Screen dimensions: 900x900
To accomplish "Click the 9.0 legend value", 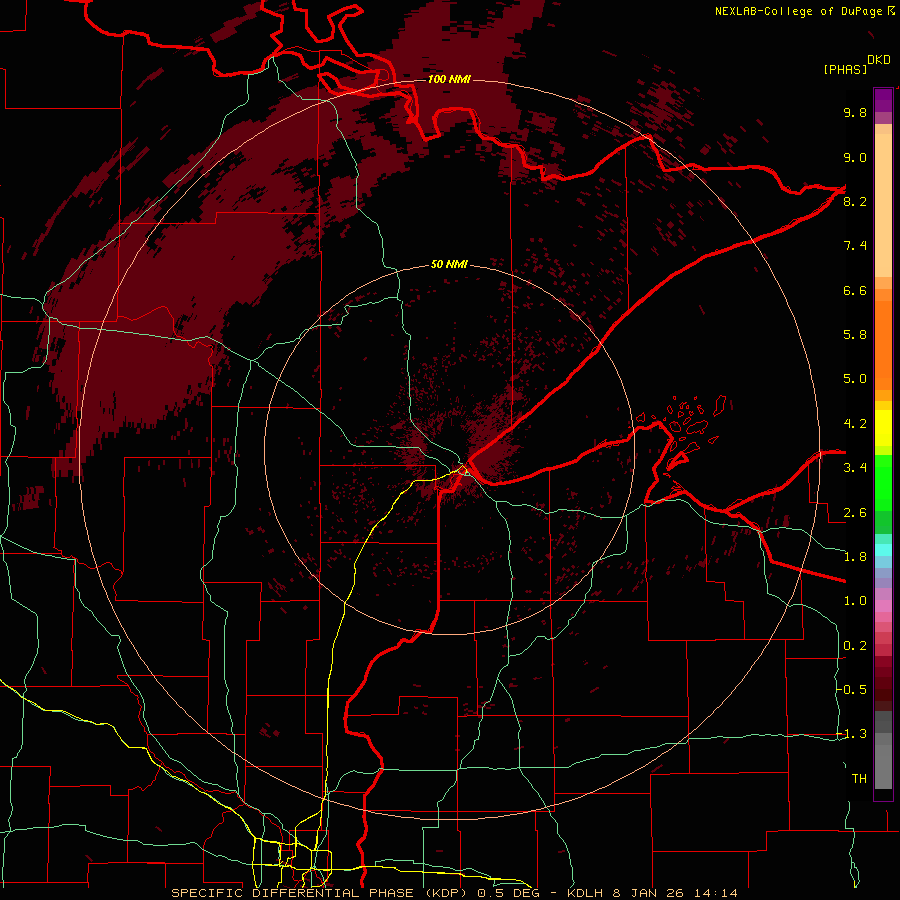I will pyautogui.click(x=855, y=157).
